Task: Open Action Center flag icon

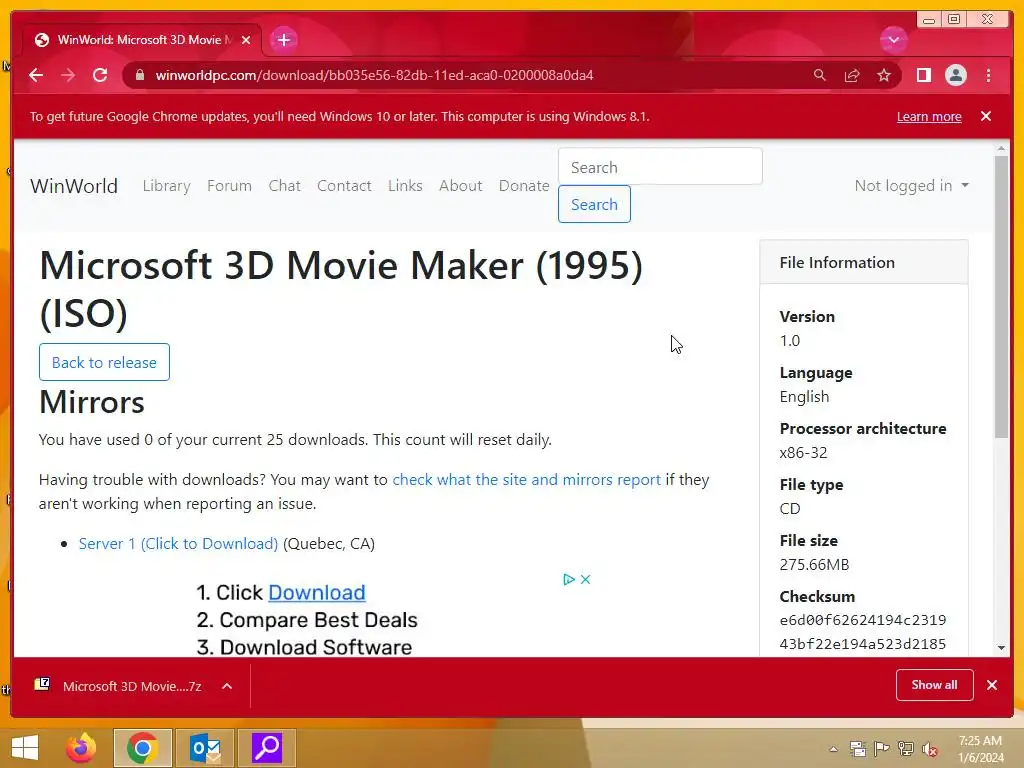Action: click(x=882, y=749)
